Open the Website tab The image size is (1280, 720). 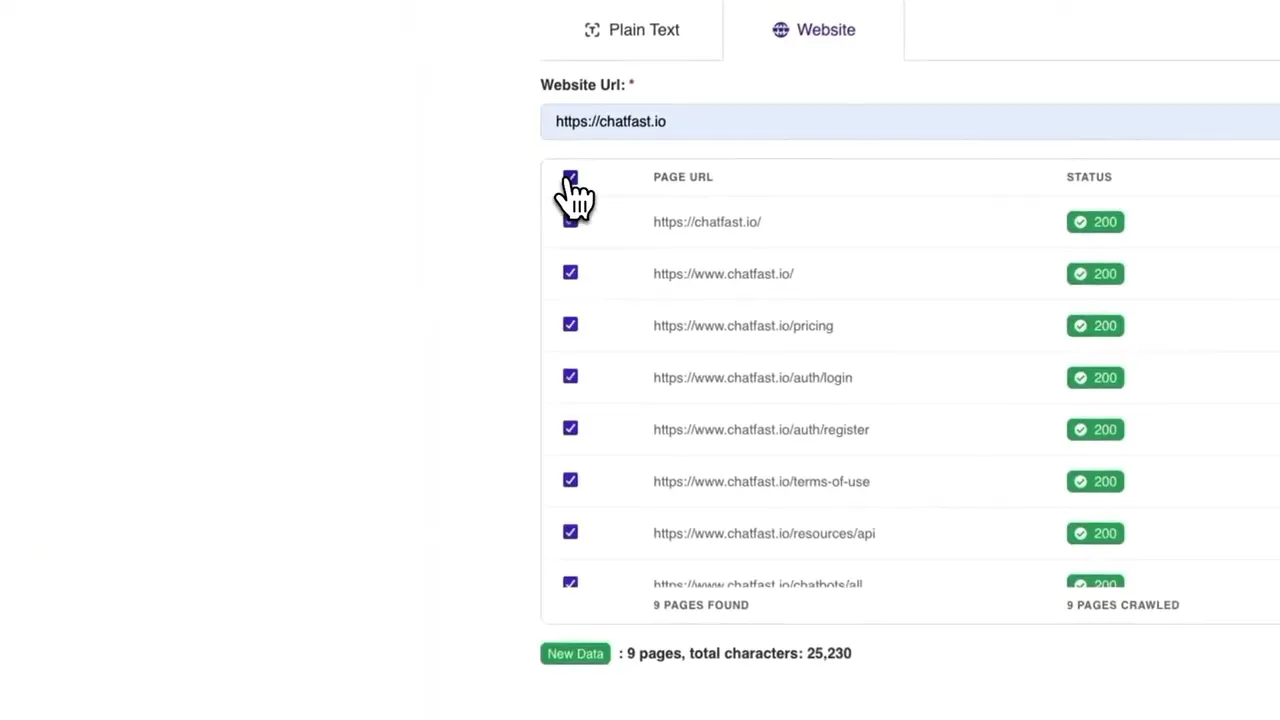[814, 30]
